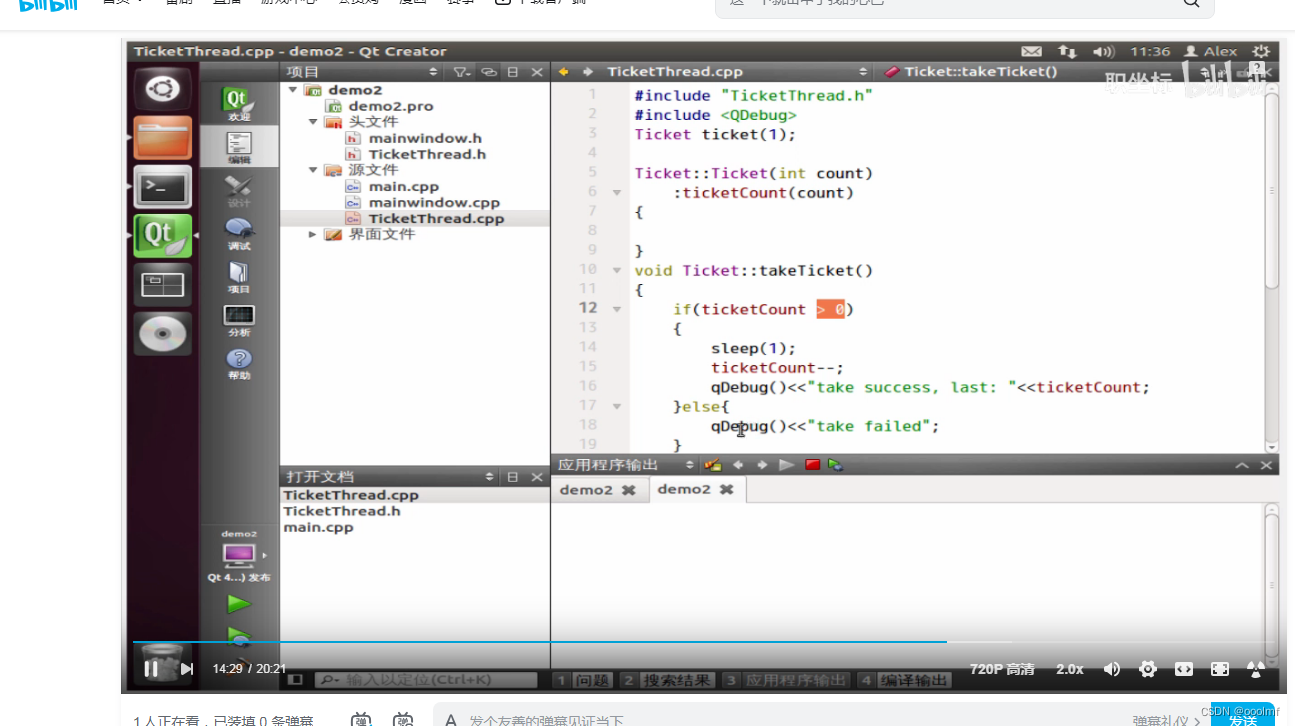The width and height of the screenshot is (1295, 726).
Task: Split the project side panel
Action: (x=513, y=72)
